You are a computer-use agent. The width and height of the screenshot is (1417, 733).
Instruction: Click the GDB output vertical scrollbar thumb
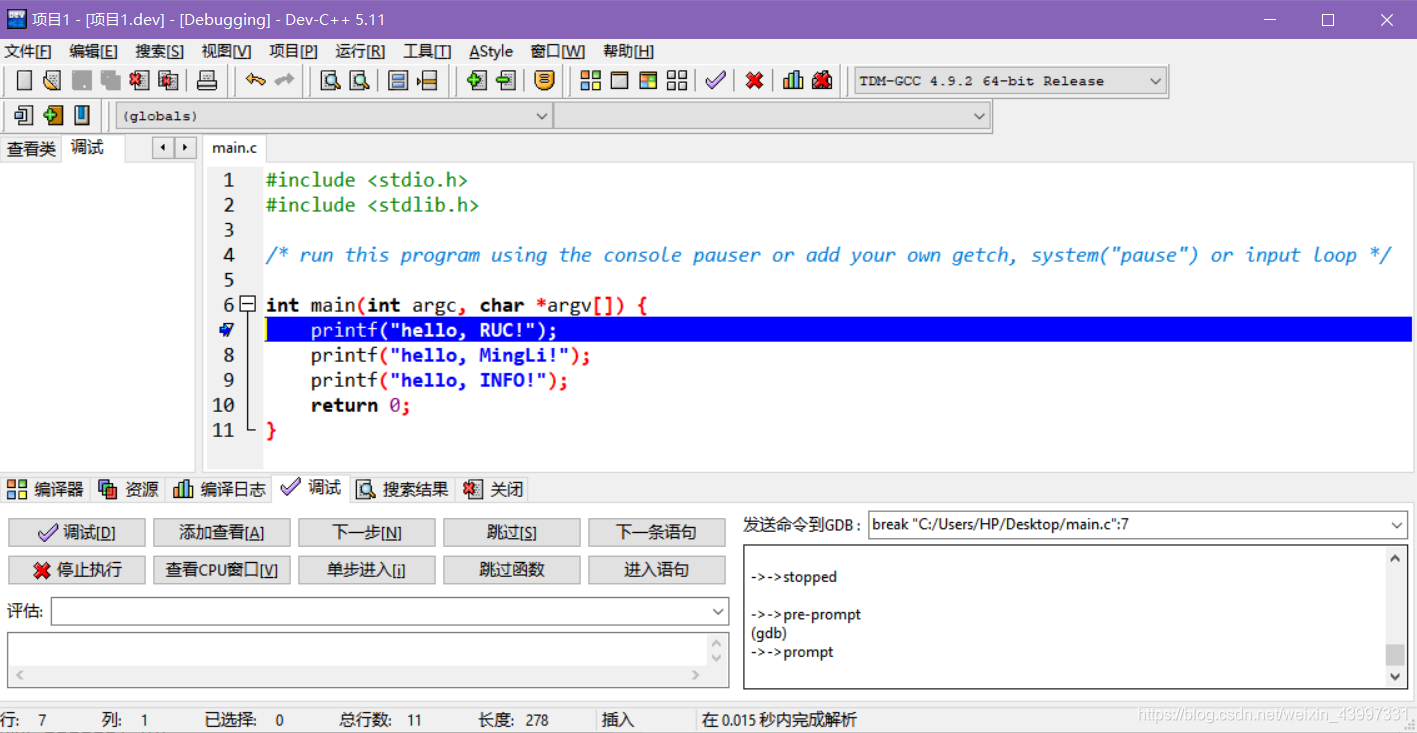(1396, 655)
